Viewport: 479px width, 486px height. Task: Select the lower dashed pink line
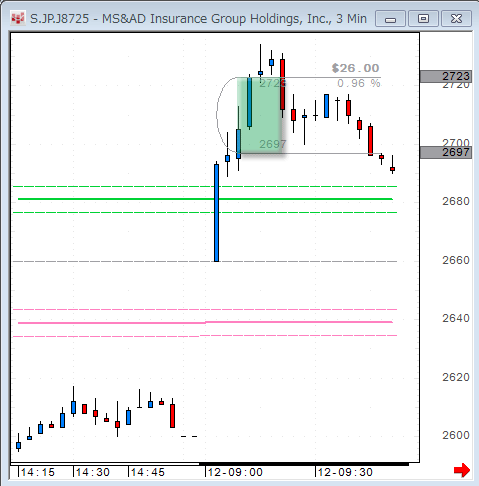[205, 336]
